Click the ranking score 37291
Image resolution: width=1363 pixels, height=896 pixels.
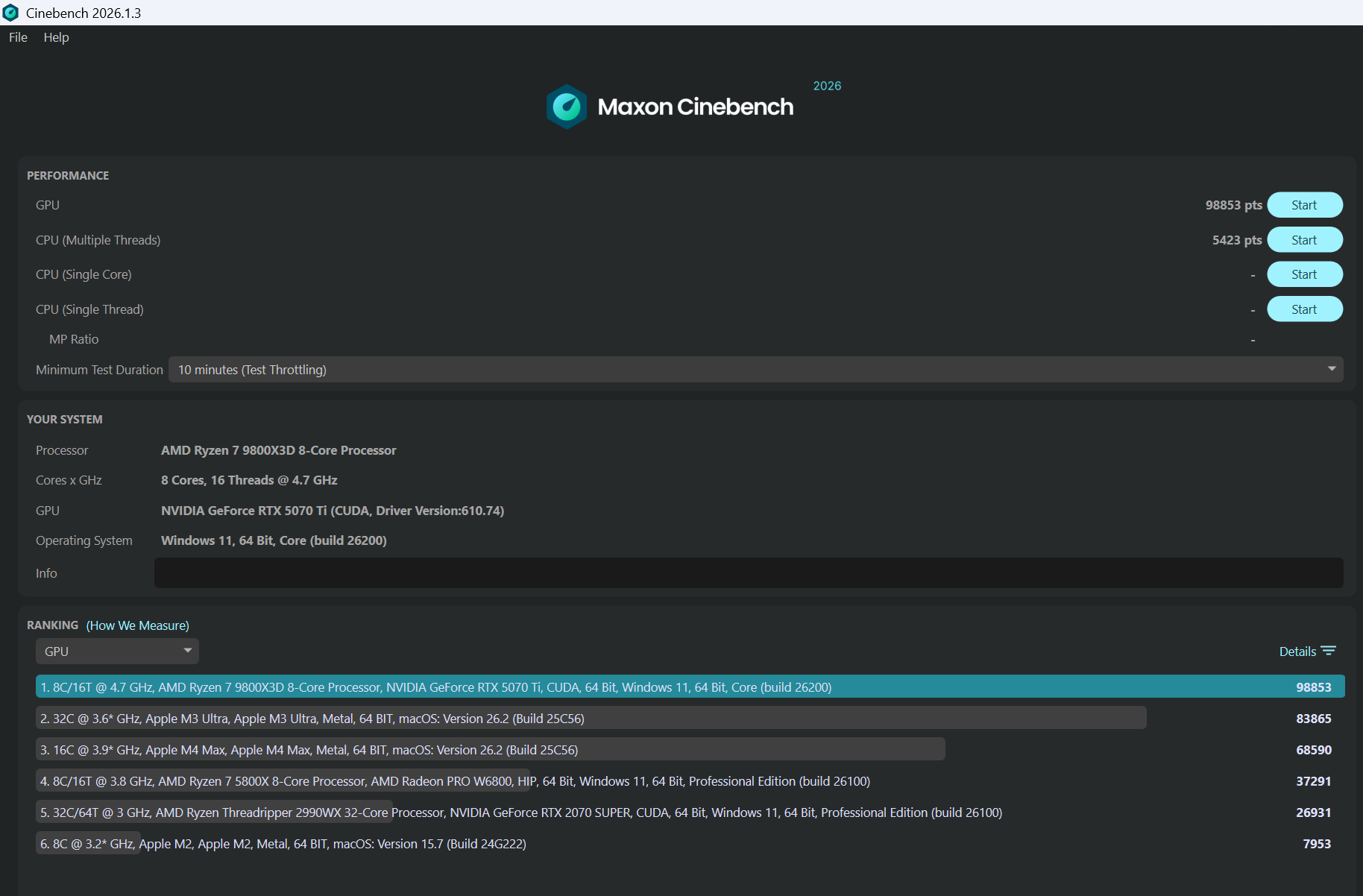tap(1314, 781)
